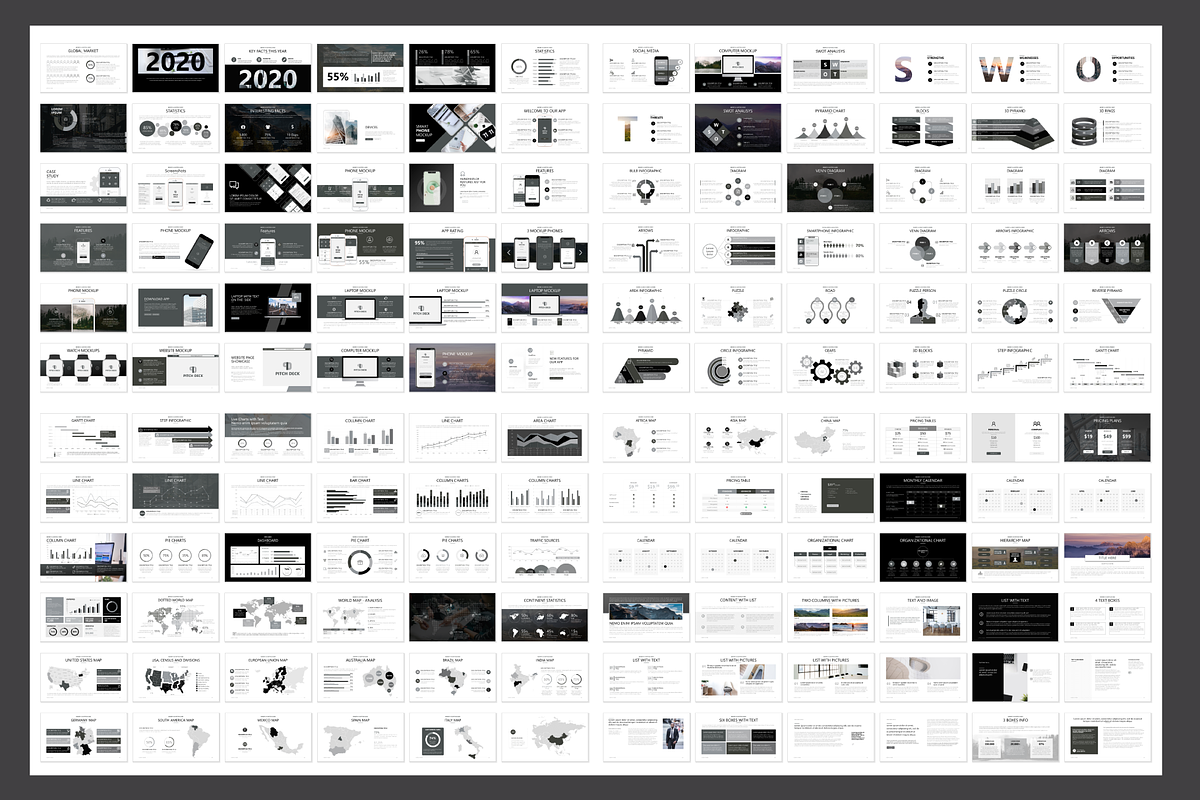Open the App Rating slide thumbnail
Image resolution: width=1200 pixels, height=800 pixels.
coord(452,248)
